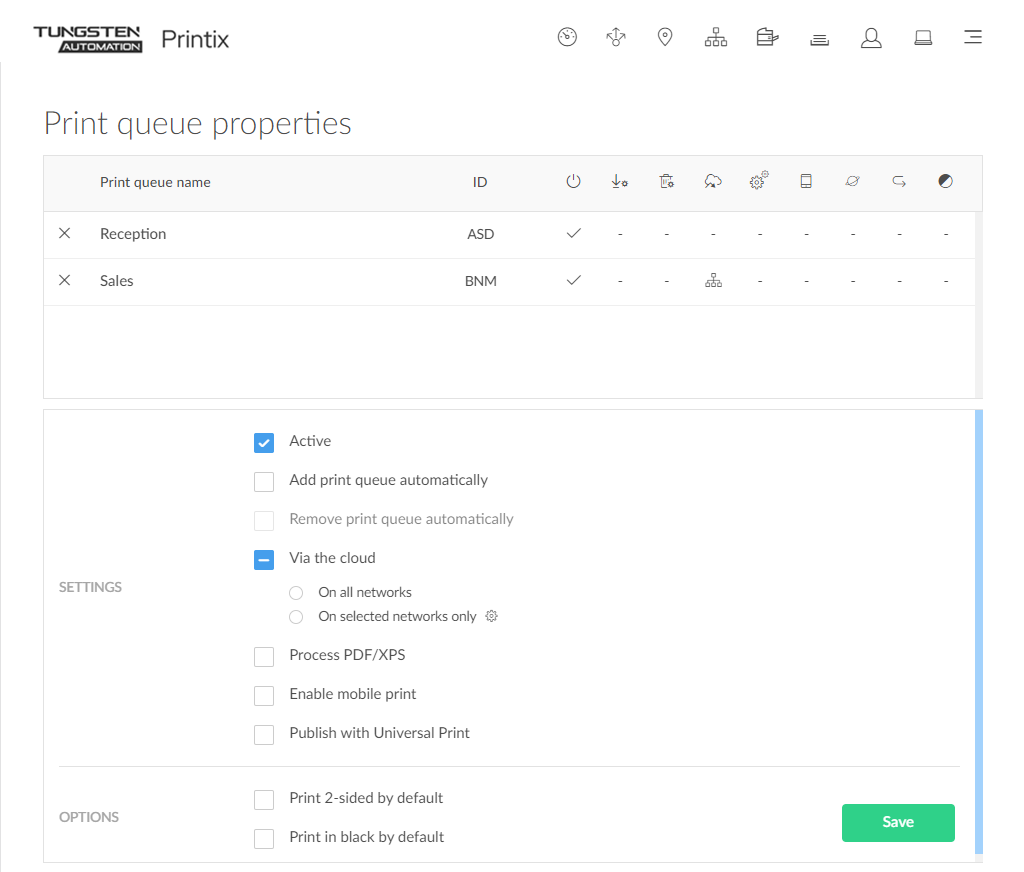Open the Users person icon
The width and height of the screenshot is (1024, 872).
(871, 38)
